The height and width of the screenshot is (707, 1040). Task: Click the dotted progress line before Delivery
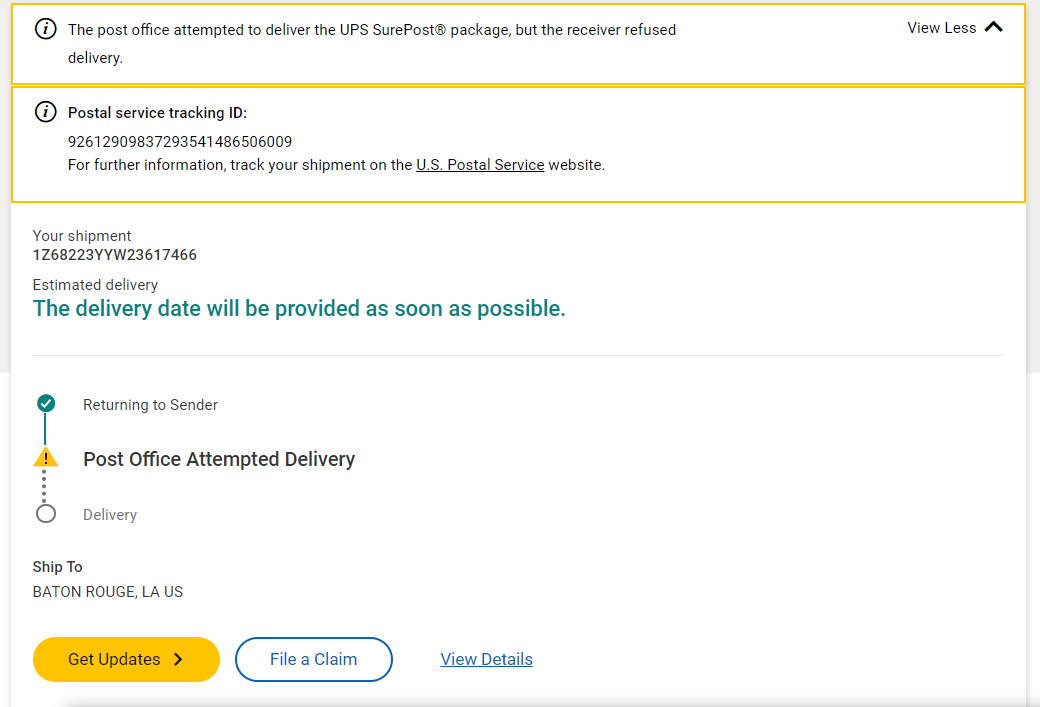click(45, 486)
